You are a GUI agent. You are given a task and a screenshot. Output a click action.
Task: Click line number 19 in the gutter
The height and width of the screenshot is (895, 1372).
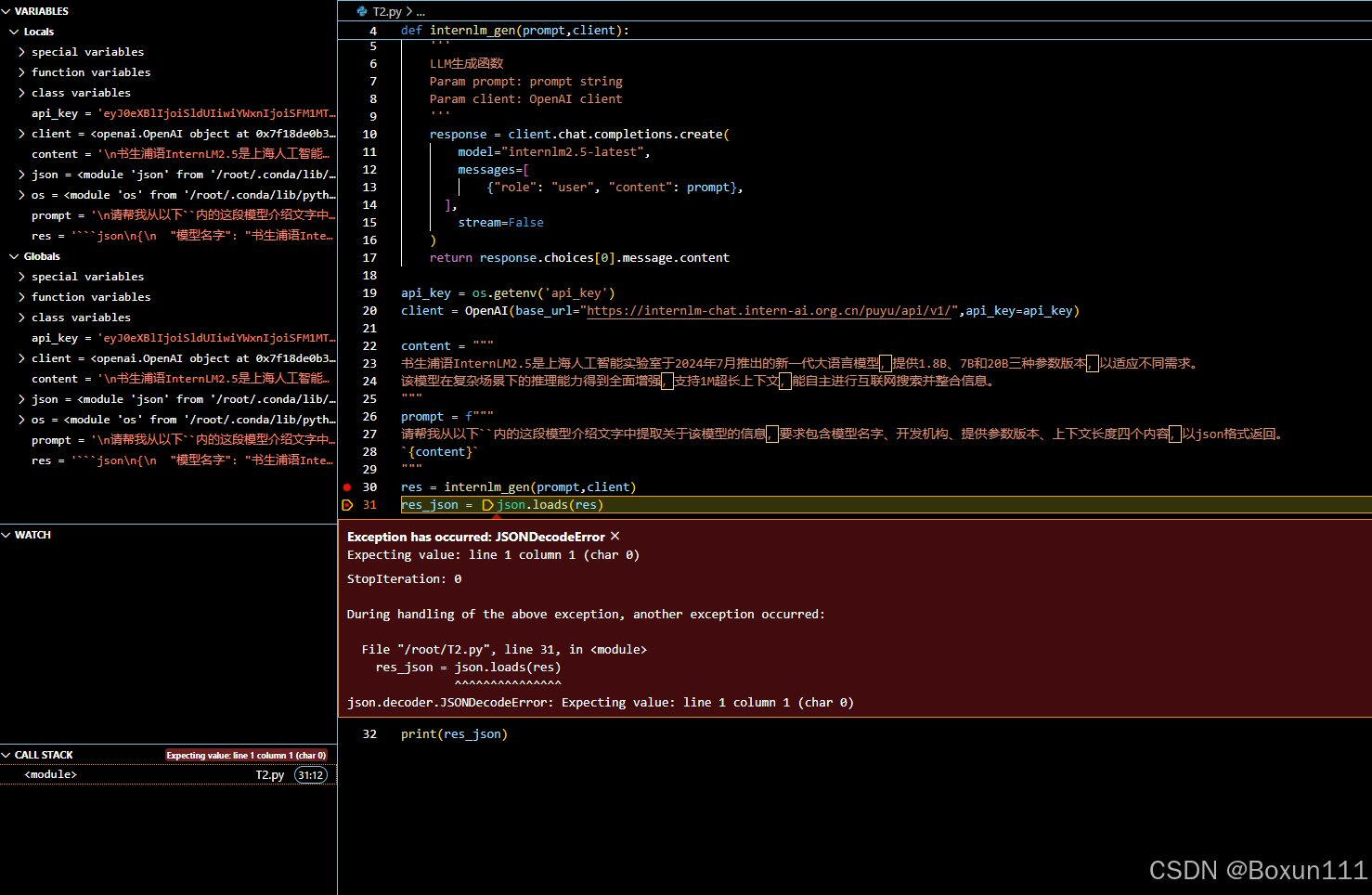click(x=369, y=293)
